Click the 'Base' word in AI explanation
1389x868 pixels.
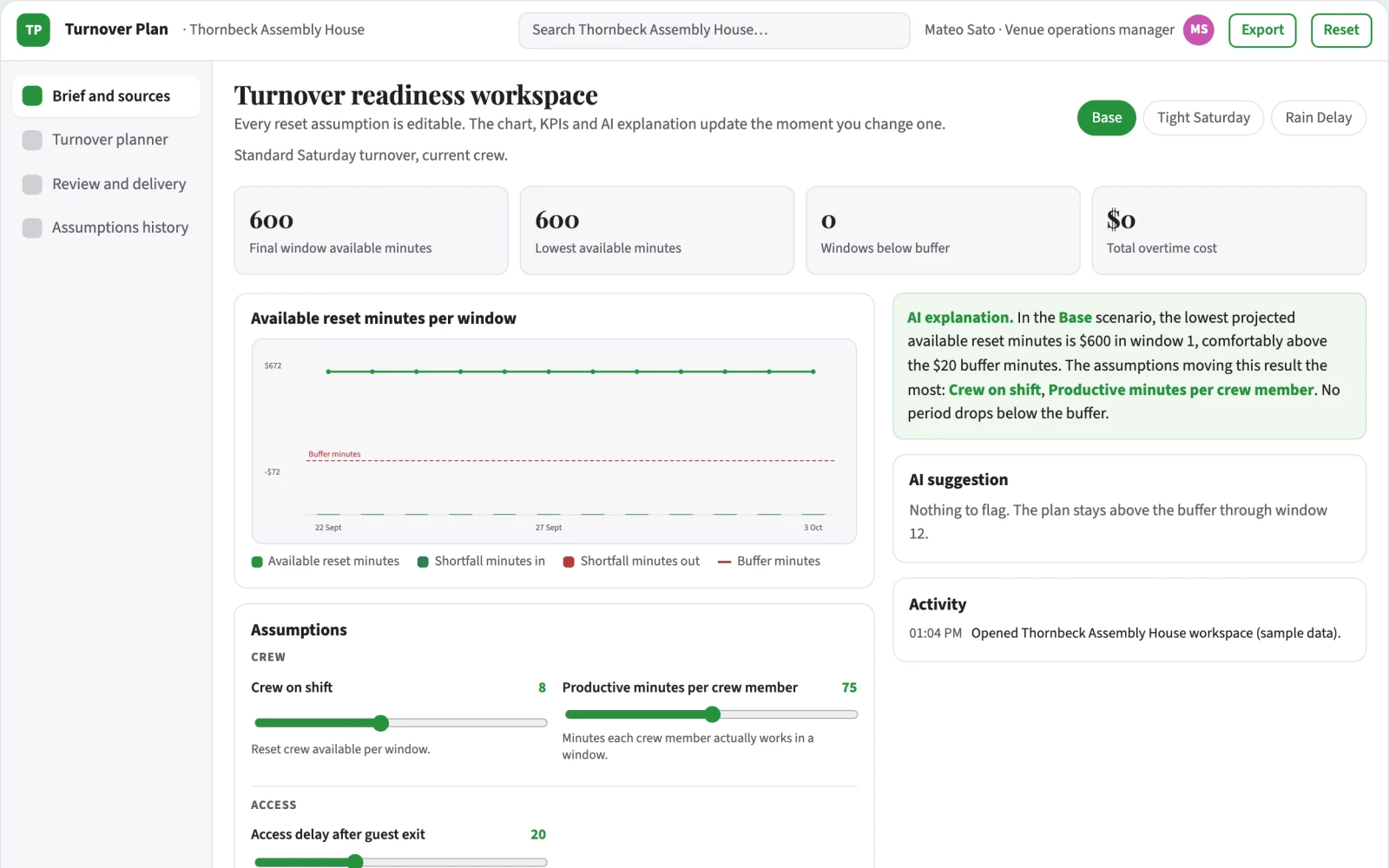(x=1075, y=318)
